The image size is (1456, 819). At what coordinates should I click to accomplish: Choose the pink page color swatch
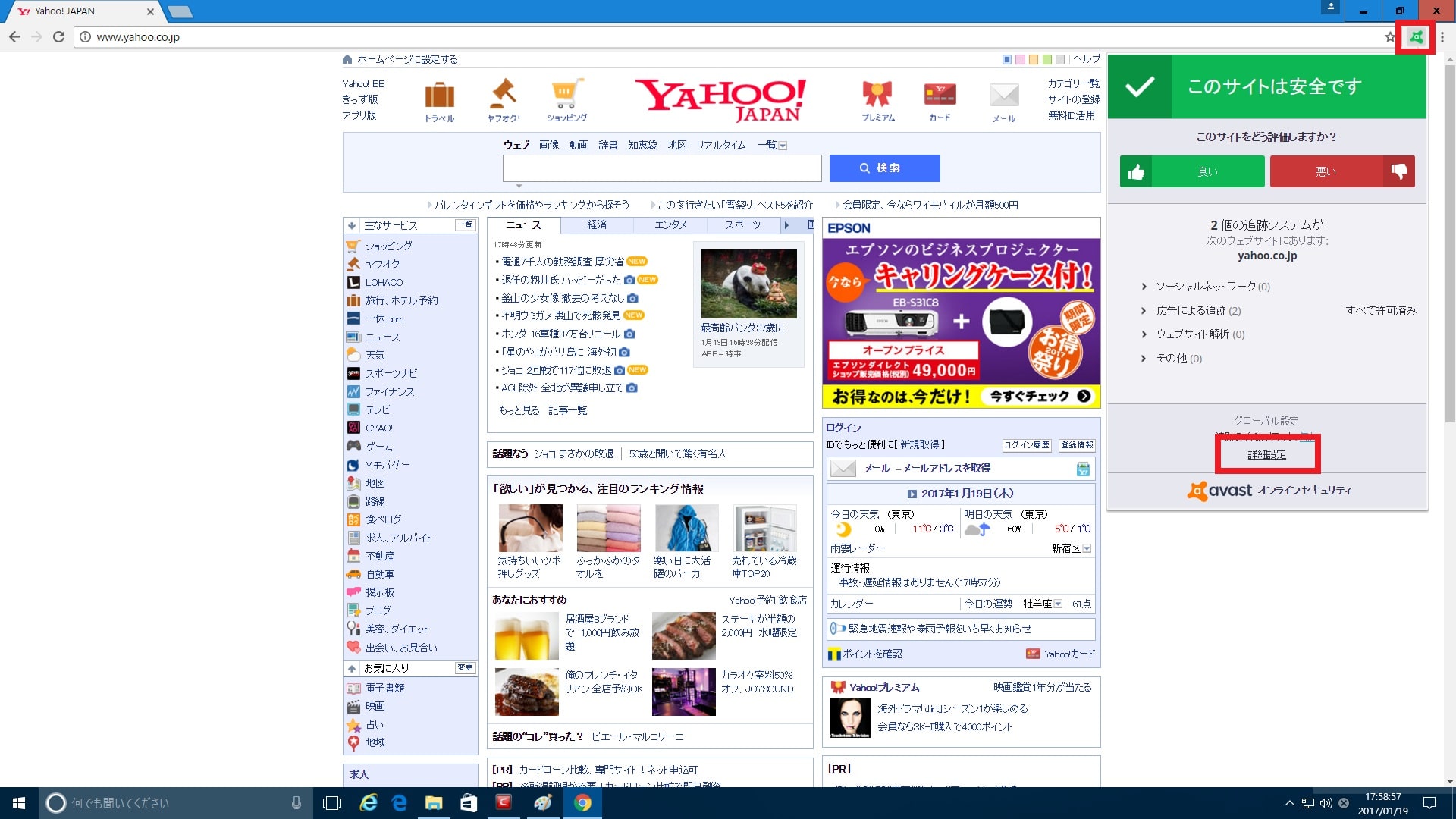point(1020,59)
